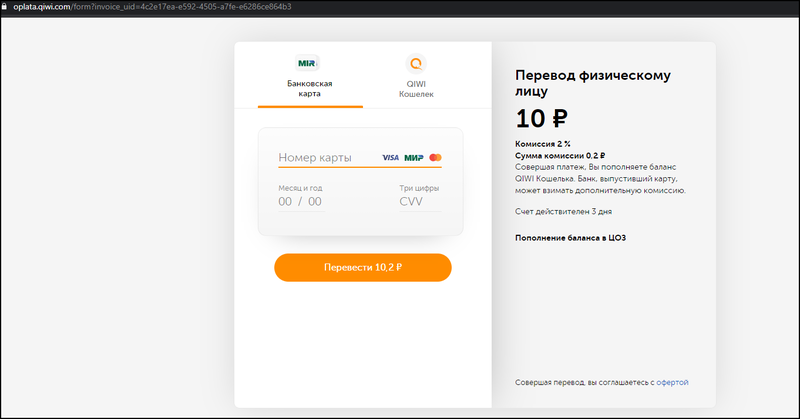The image size is (800, 419).
Task: Open the оферта link
Action: coord(672,382)
